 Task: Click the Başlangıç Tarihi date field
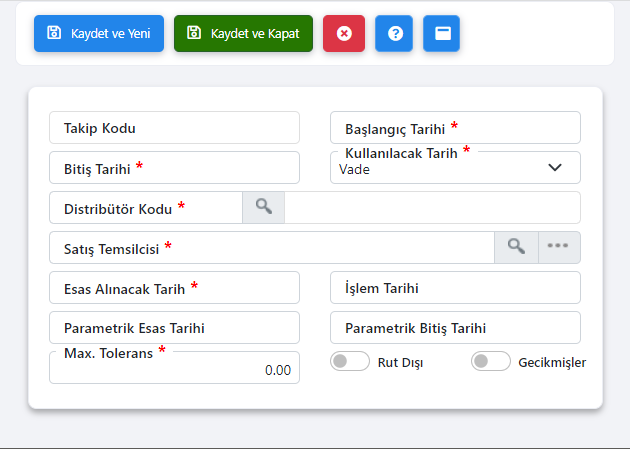455,128
